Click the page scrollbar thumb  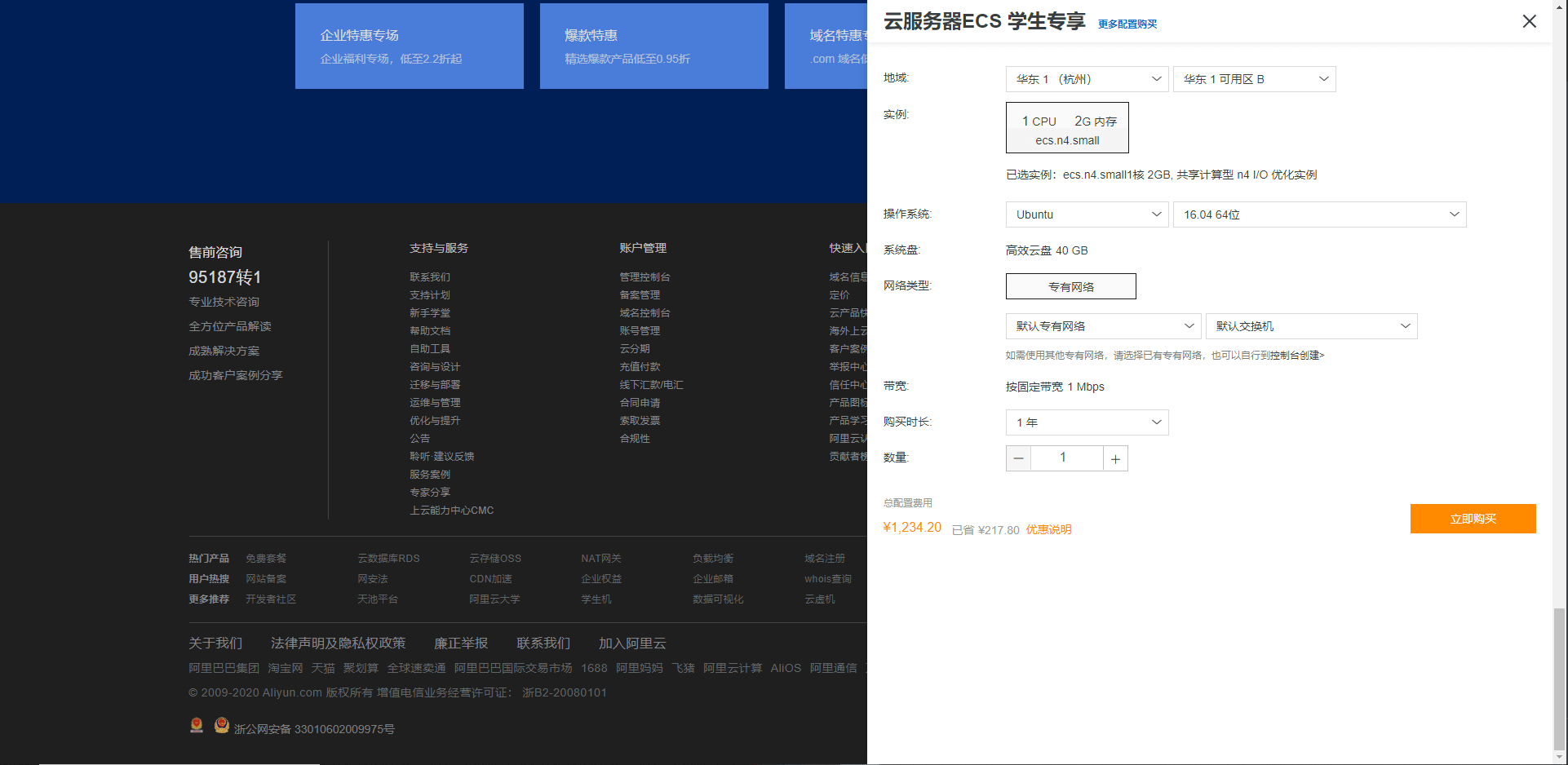[x=1559, y=679]
